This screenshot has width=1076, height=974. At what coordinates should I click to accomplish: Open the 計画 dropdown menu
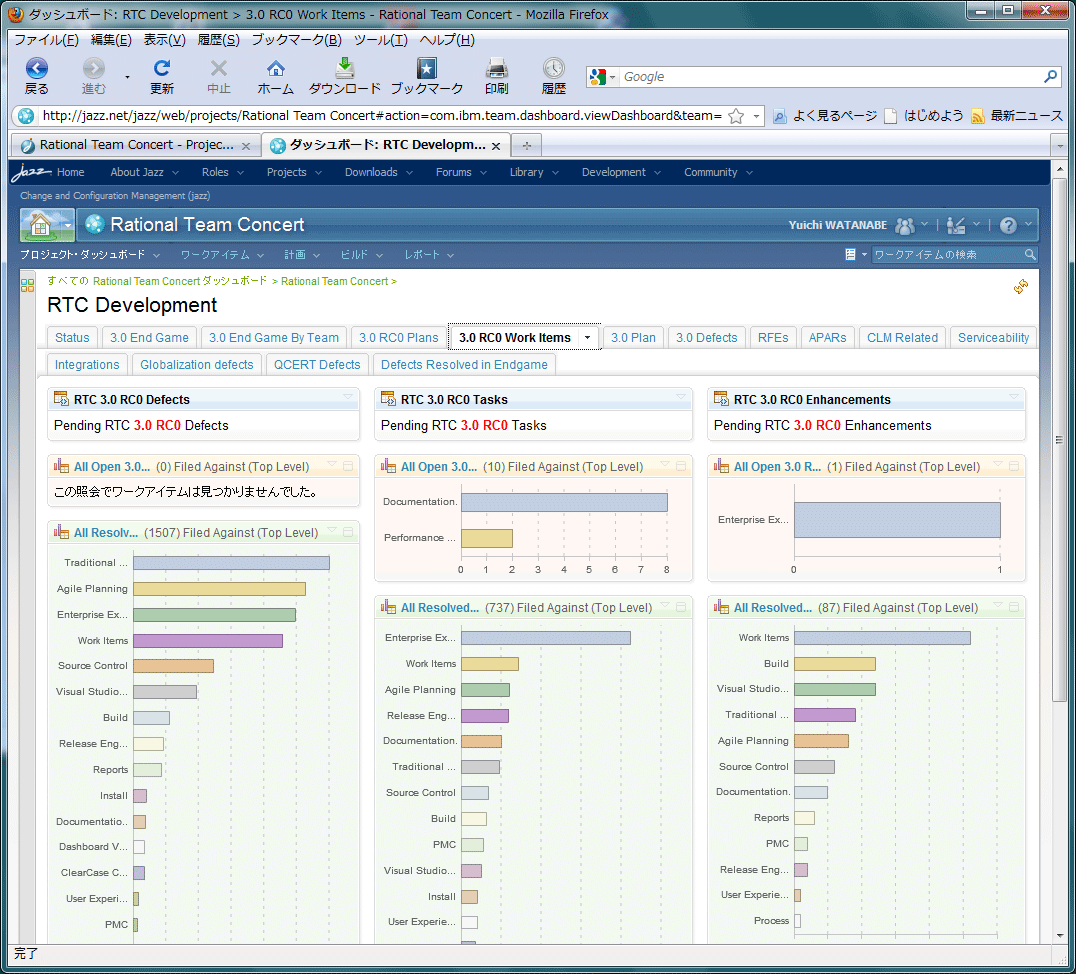coord(302,255)
